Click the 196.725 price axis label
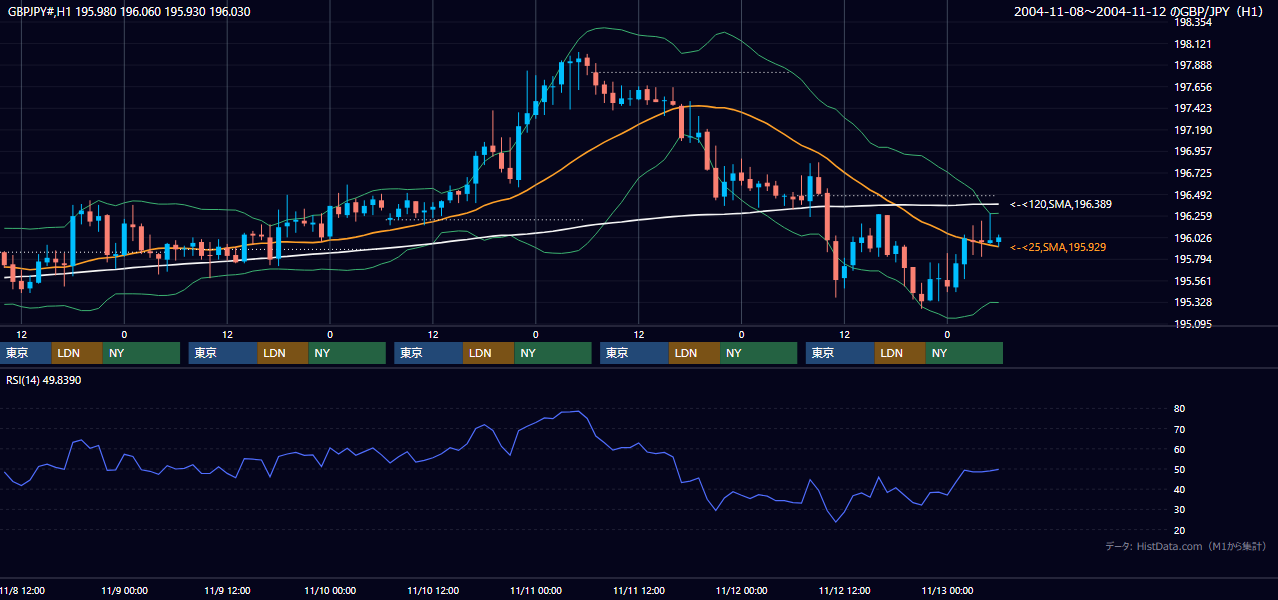This screenshot has height=600, width=1278. 1192,173
